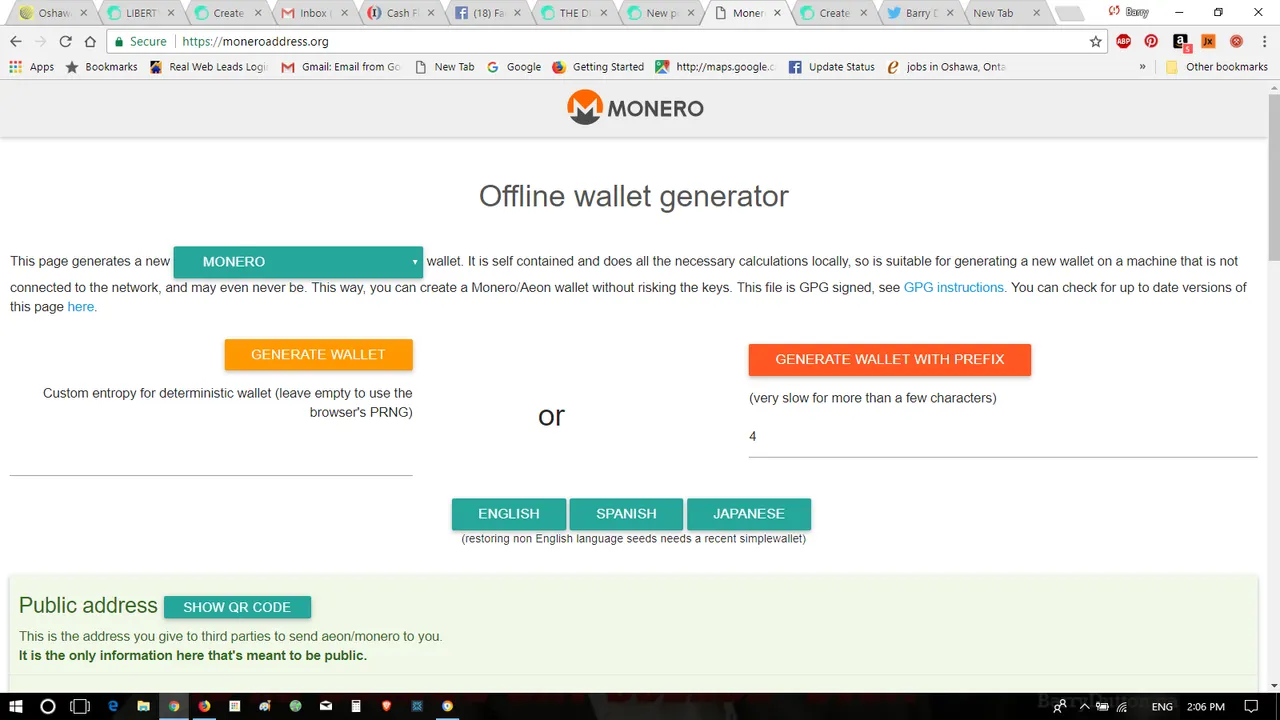Select ENGLISH seed language
The height and width of the screenshot is (720, 1280).
tap(509, 514)
